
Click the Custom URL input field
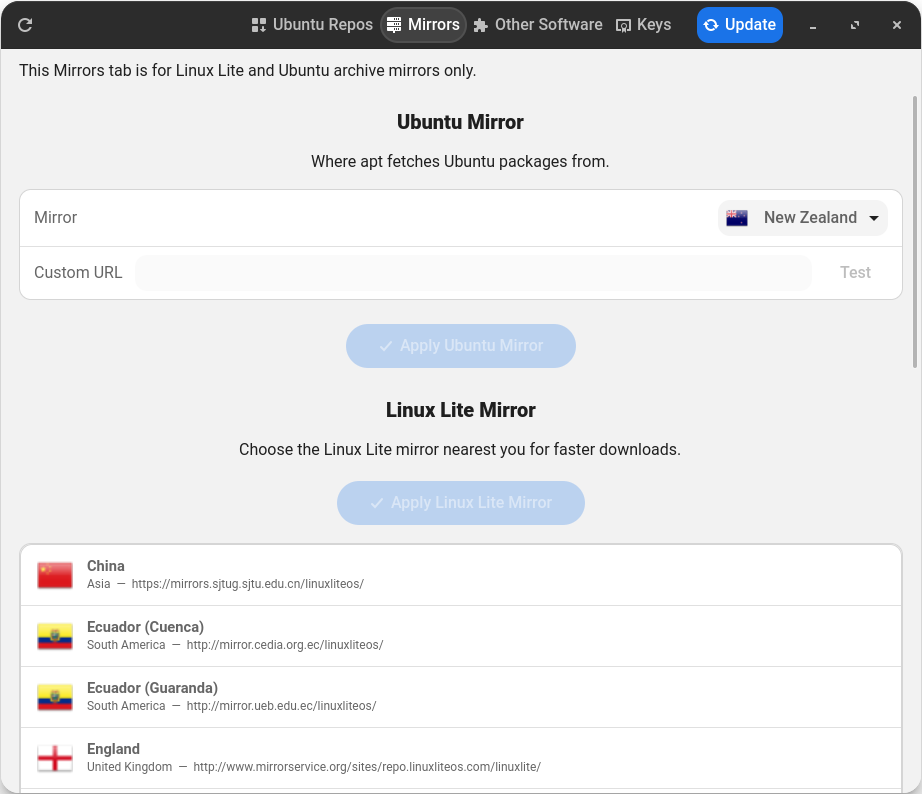(473, 273)
